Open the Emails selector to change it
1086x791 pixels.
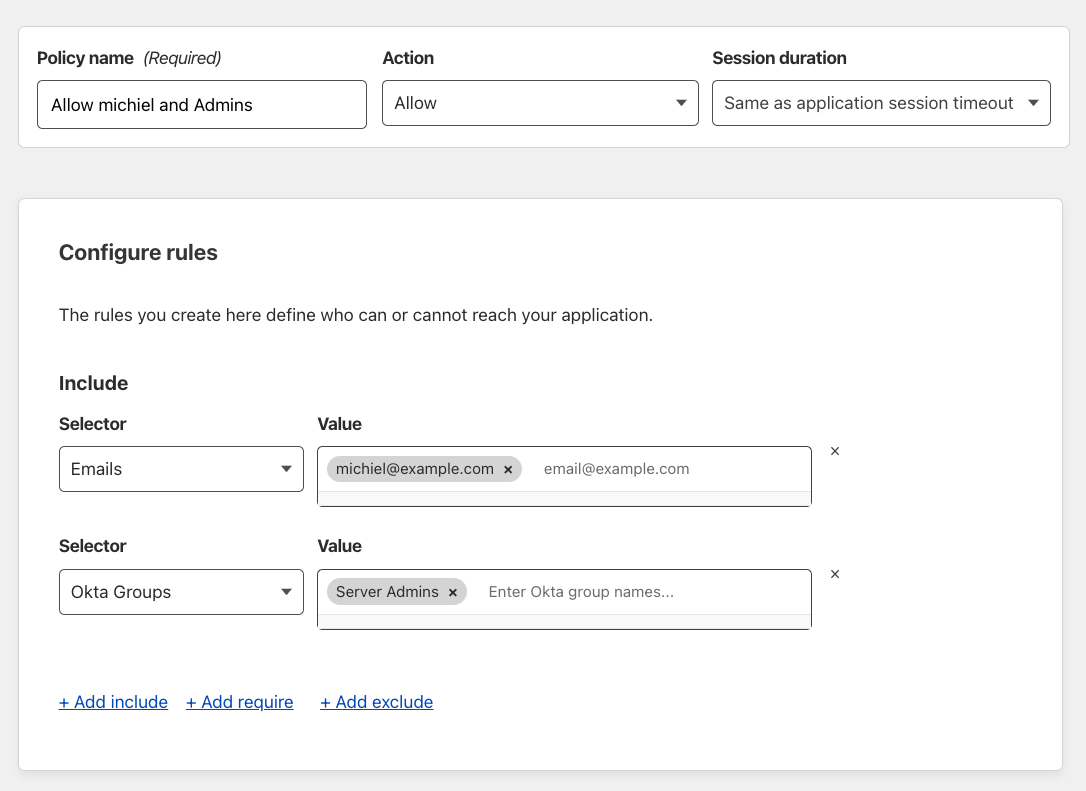(x=181, y=468)
